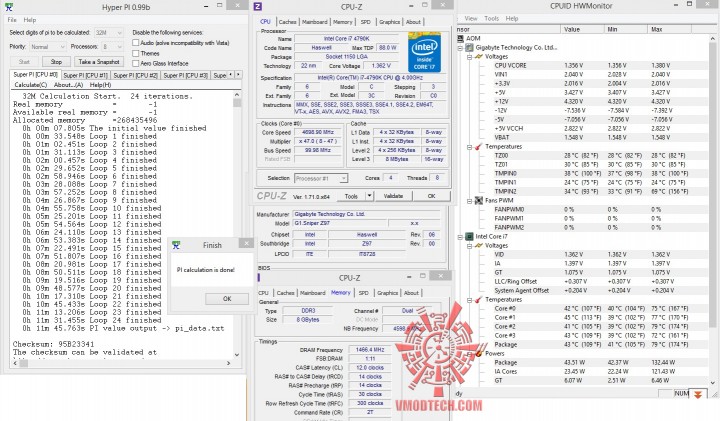
Task: Click the Value column header in HWMonitor
Action: [582, 29]
